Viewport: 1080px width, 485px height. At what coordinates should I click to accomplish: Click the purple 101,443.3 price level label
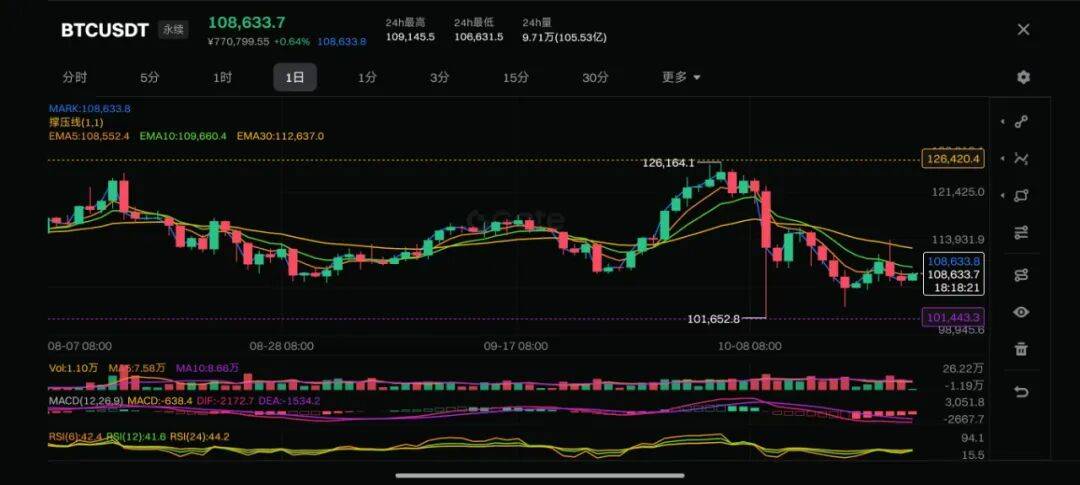tap(953, 317)
